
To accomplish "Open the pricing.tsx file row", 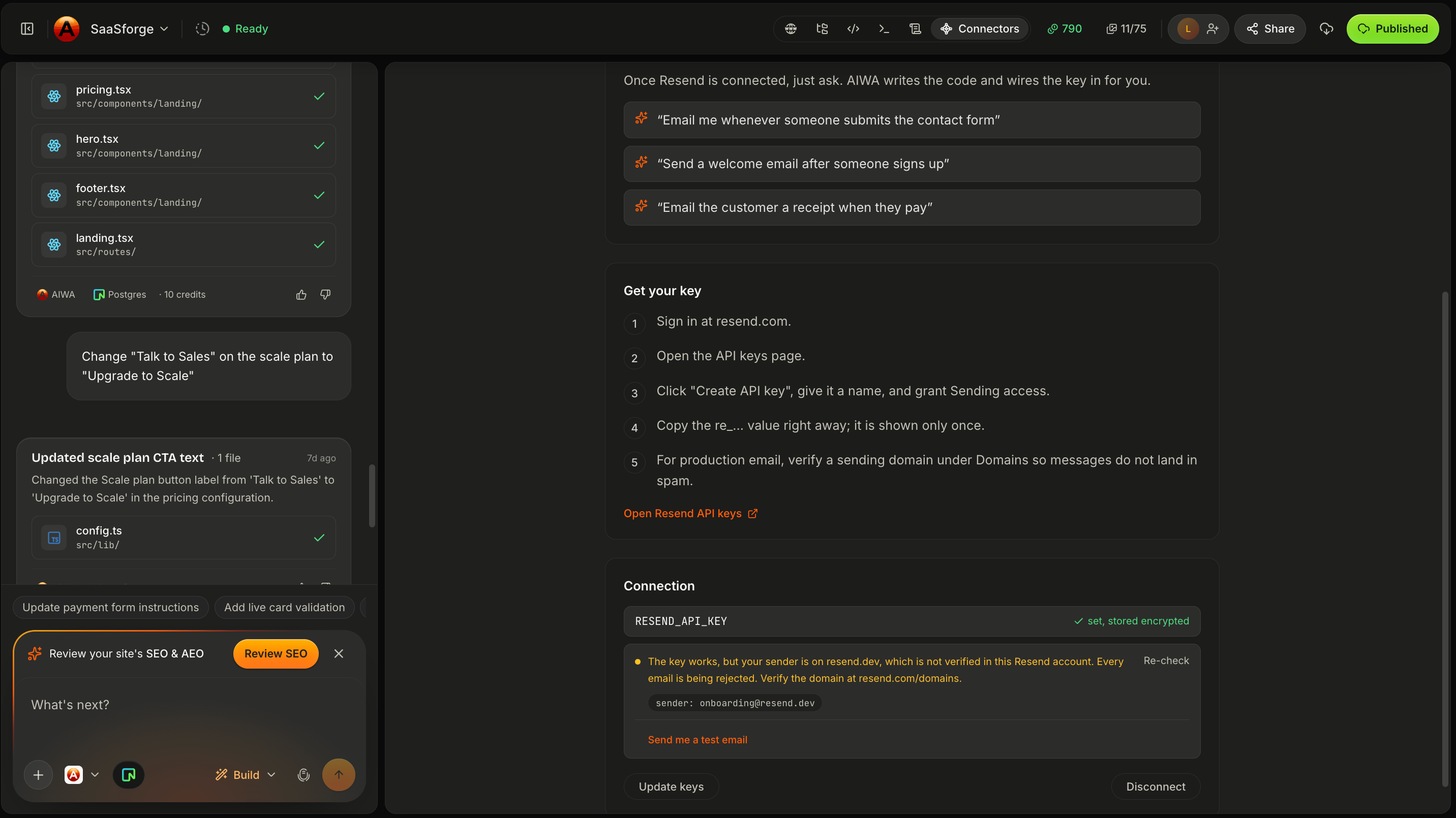I will pyautogui.click(x=184, y=96).
